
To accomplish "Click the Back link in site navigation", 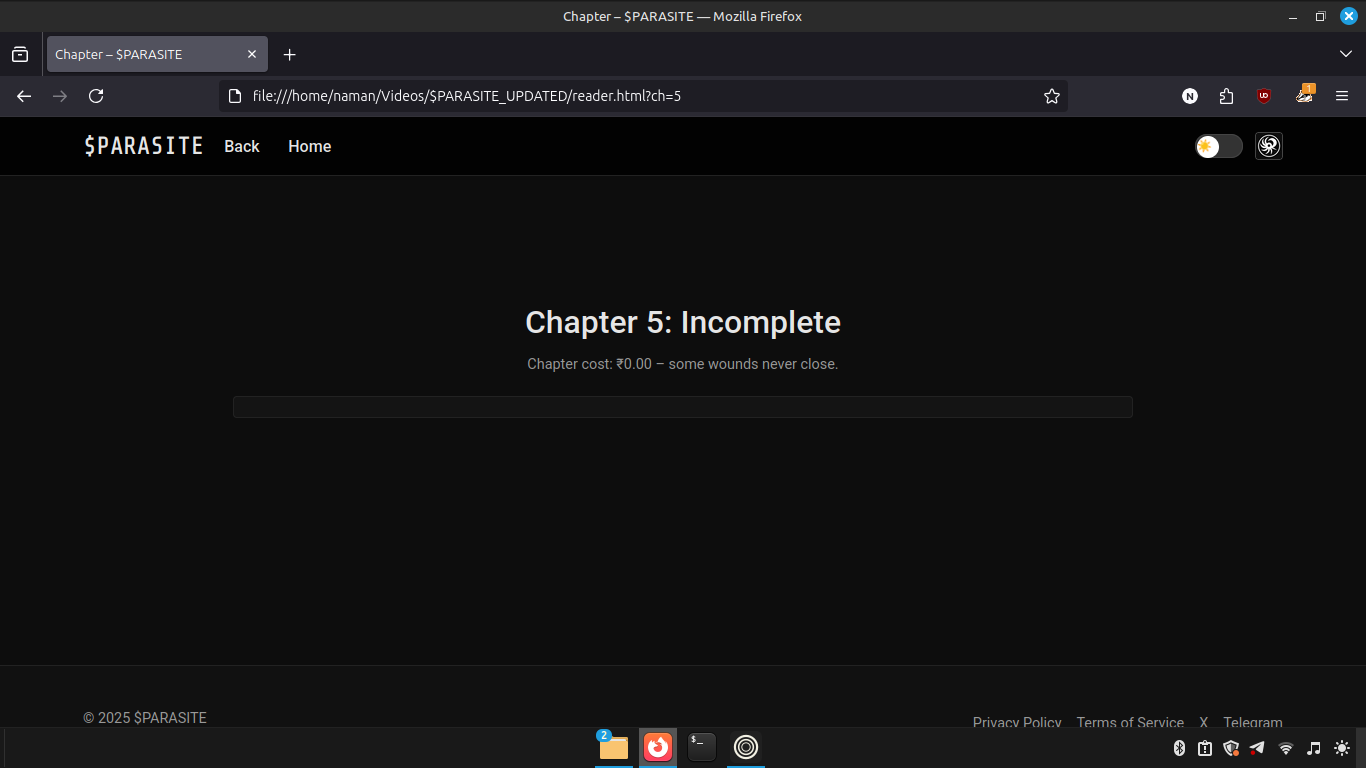I will pyautogui.click(x=242, y=146).
